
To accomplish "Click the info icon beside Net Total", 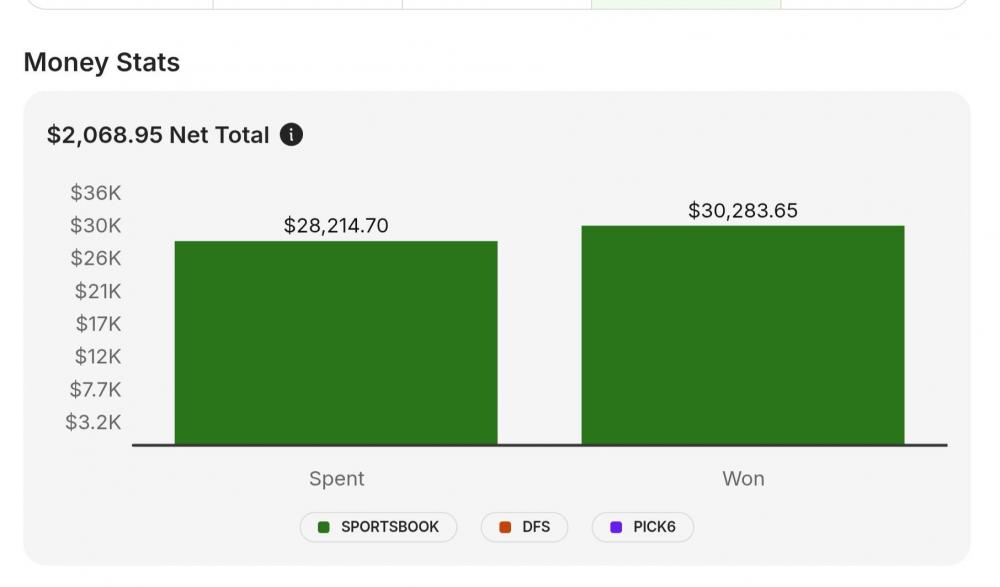I will (x=291, y=135).
